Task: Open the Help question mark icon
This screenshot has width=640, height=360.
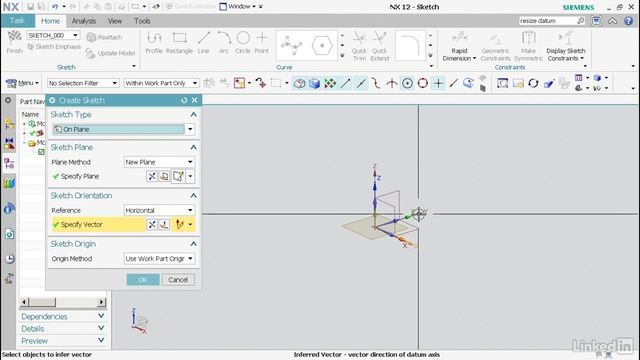Action: click(629, 21)
